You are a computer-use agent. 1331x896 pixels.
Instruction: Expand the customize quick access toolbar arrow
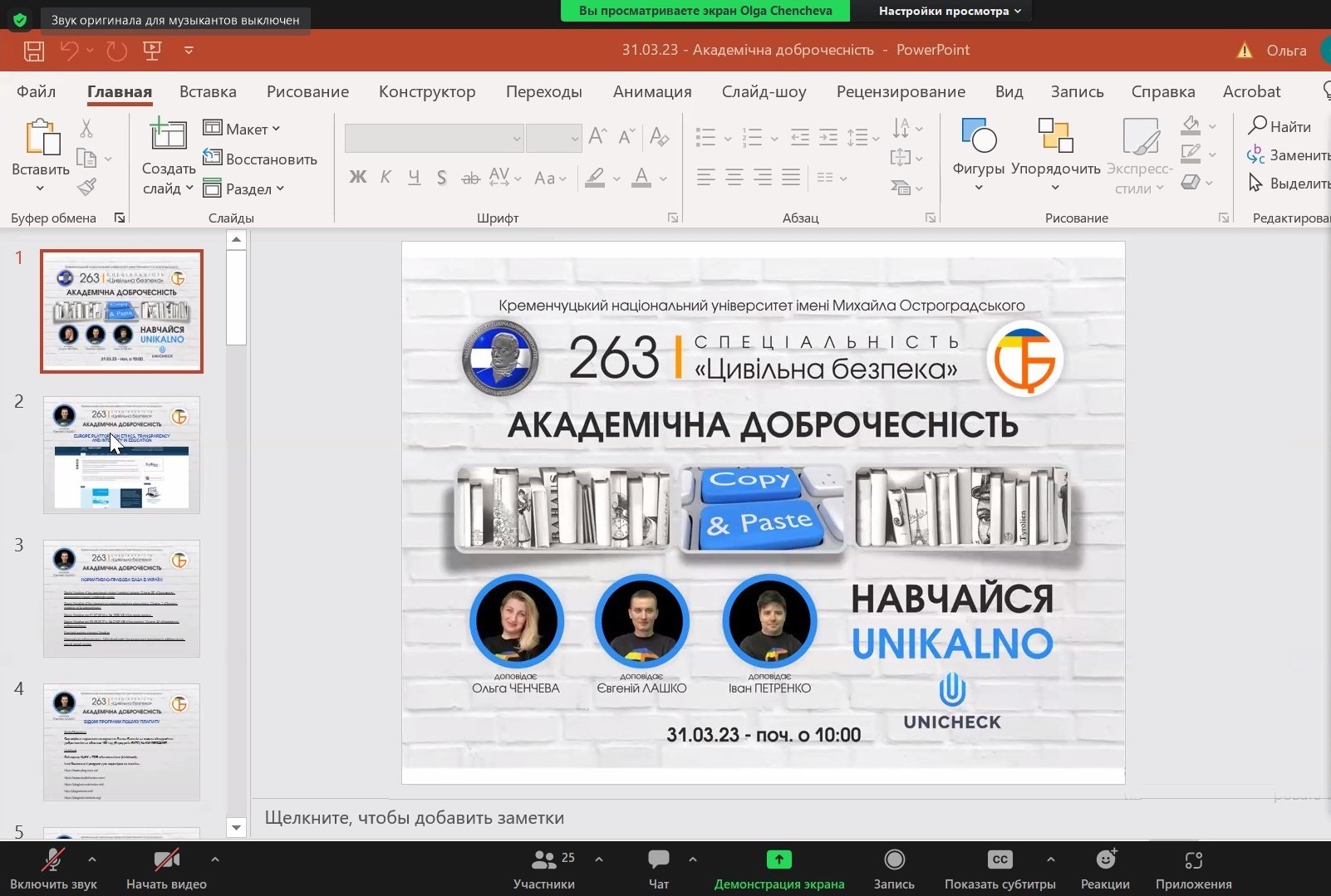point(189,51)
